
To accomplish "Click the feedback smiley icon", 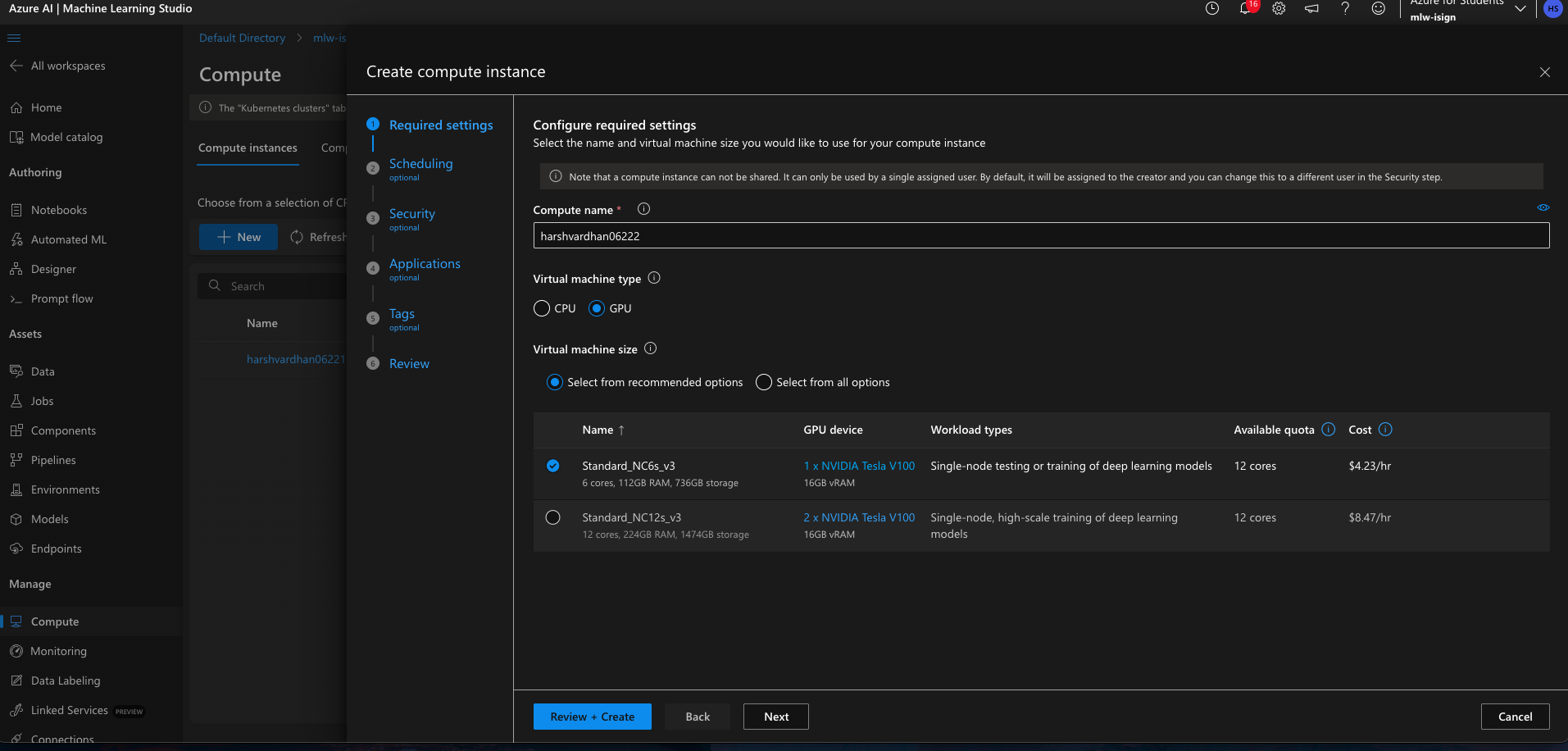I will (x=1379, y=9).
